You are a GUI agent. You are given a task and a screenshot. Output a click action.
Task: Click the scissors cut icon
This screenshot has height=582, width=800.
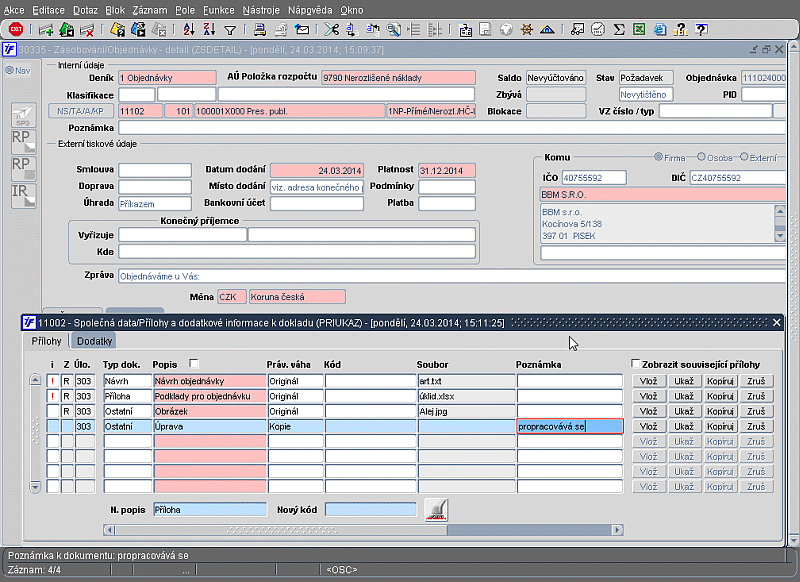click(x=332, y=29)
